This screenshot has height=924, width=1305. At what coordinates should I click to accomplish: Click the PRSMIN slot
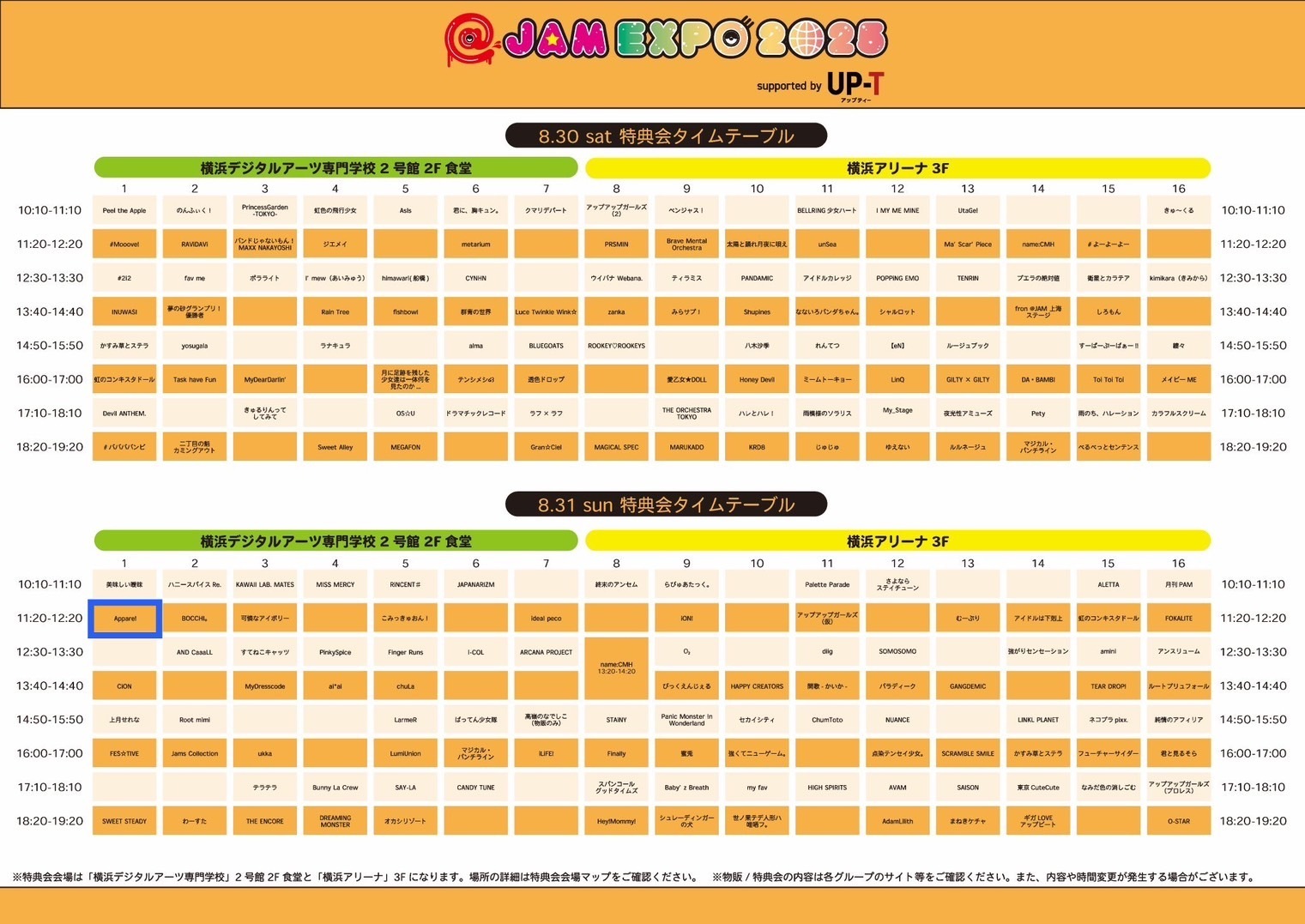click(x=617, y=244)
